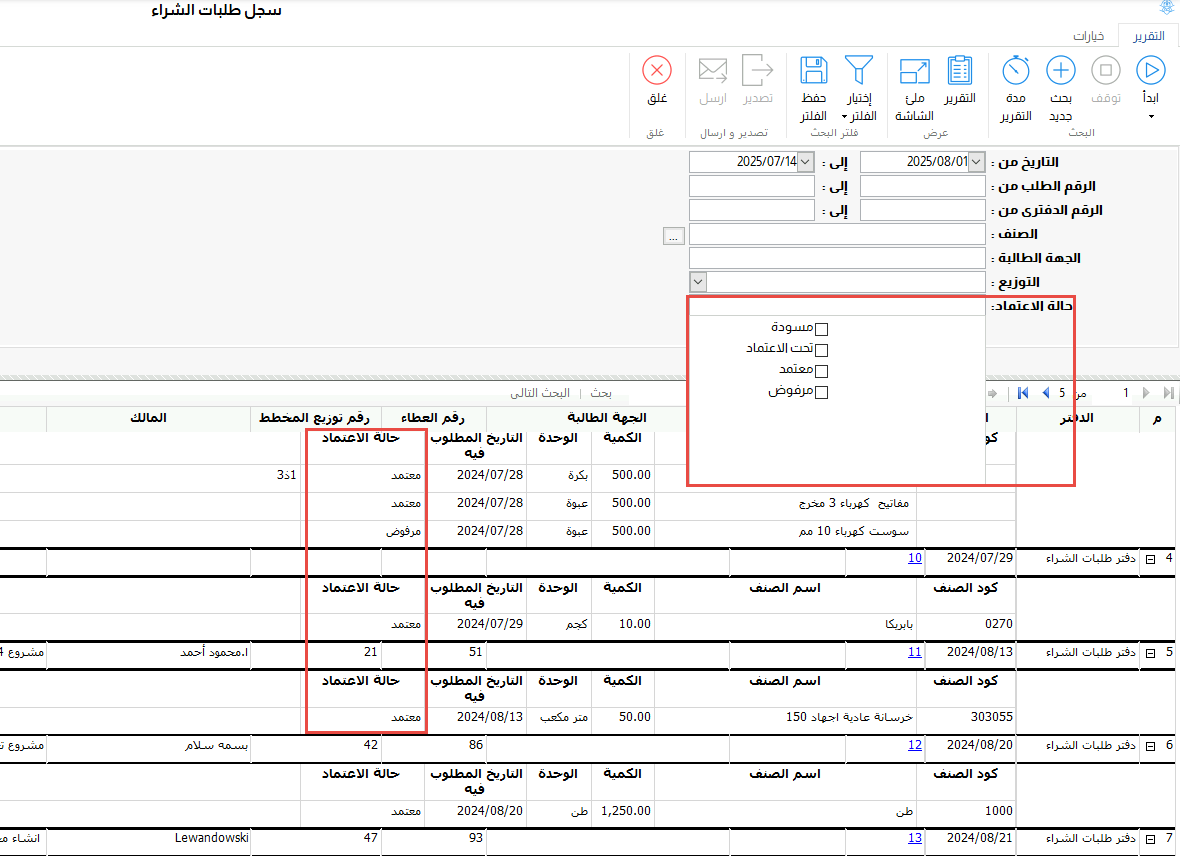The image size is (1180, 856).
Task: Open request number 11 link
Action: tap(914, 652)
